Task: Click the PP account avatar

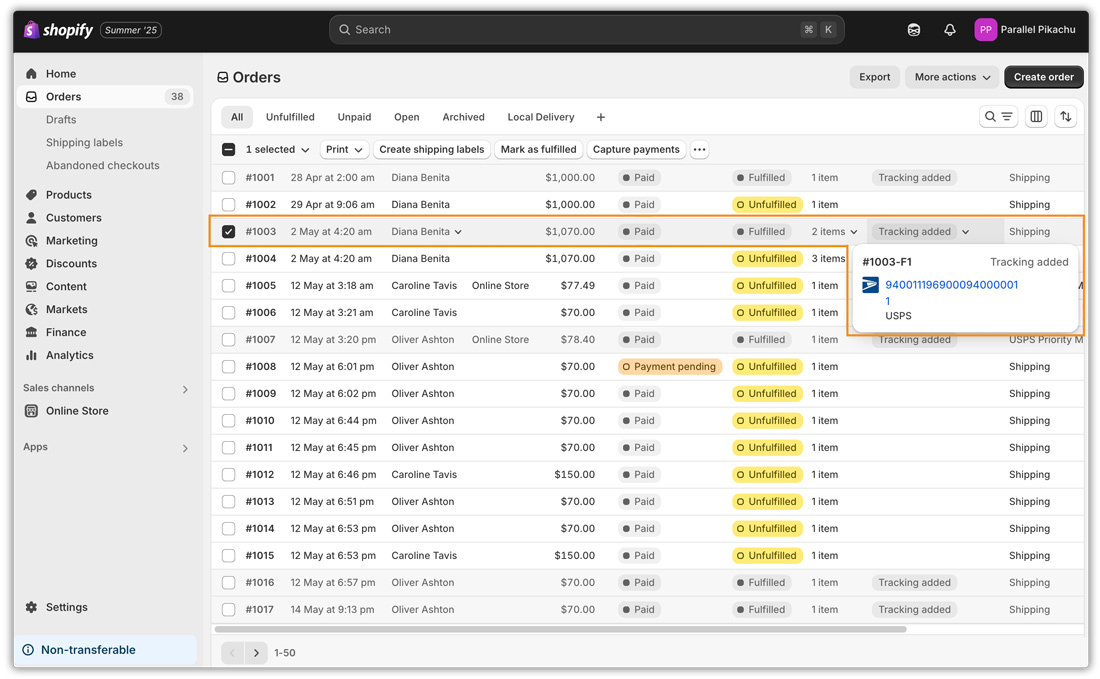Action: [985, 29]
